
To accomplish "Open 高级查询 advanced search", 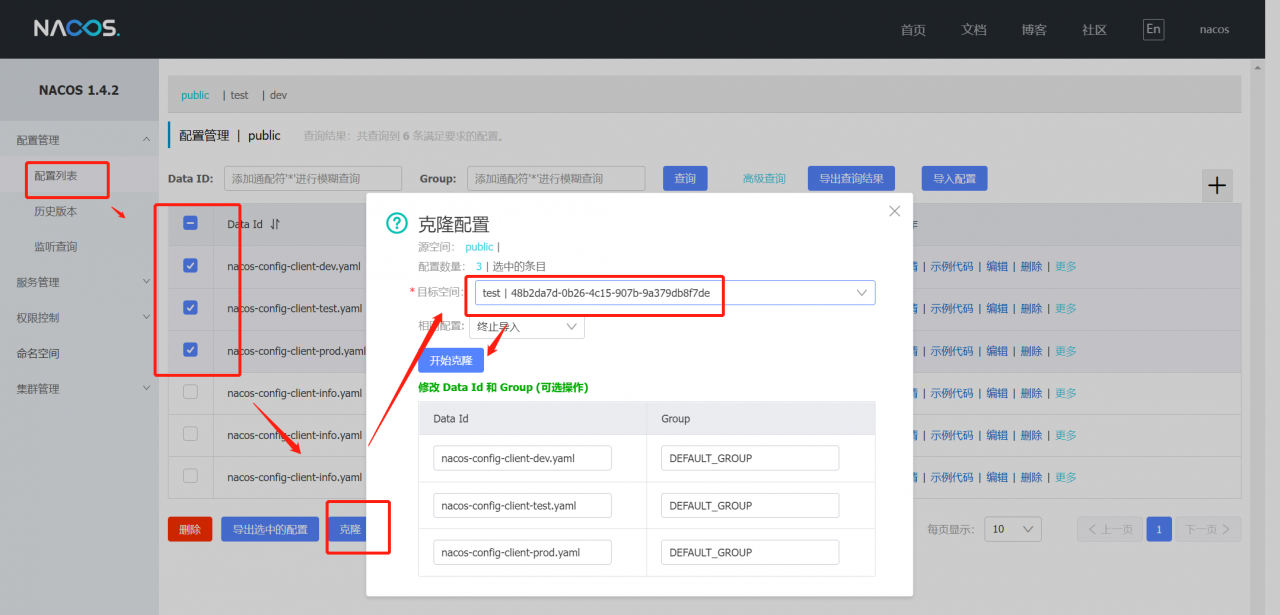I will coord(764,179).
